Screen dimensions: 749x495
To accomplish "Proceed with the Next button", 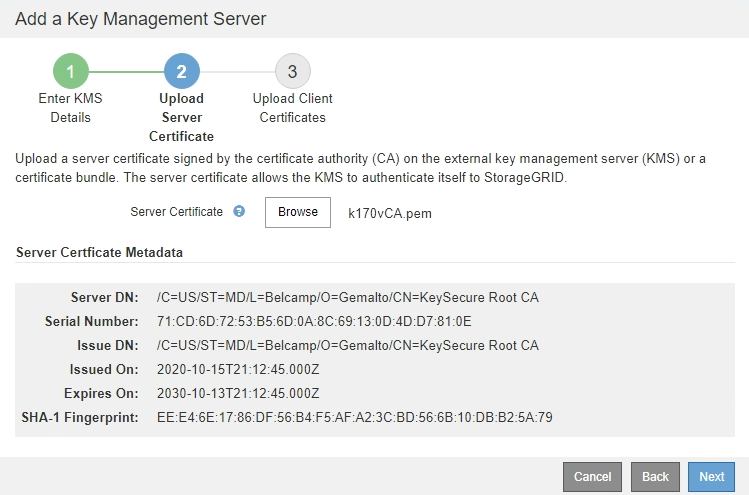I will 711,477.
